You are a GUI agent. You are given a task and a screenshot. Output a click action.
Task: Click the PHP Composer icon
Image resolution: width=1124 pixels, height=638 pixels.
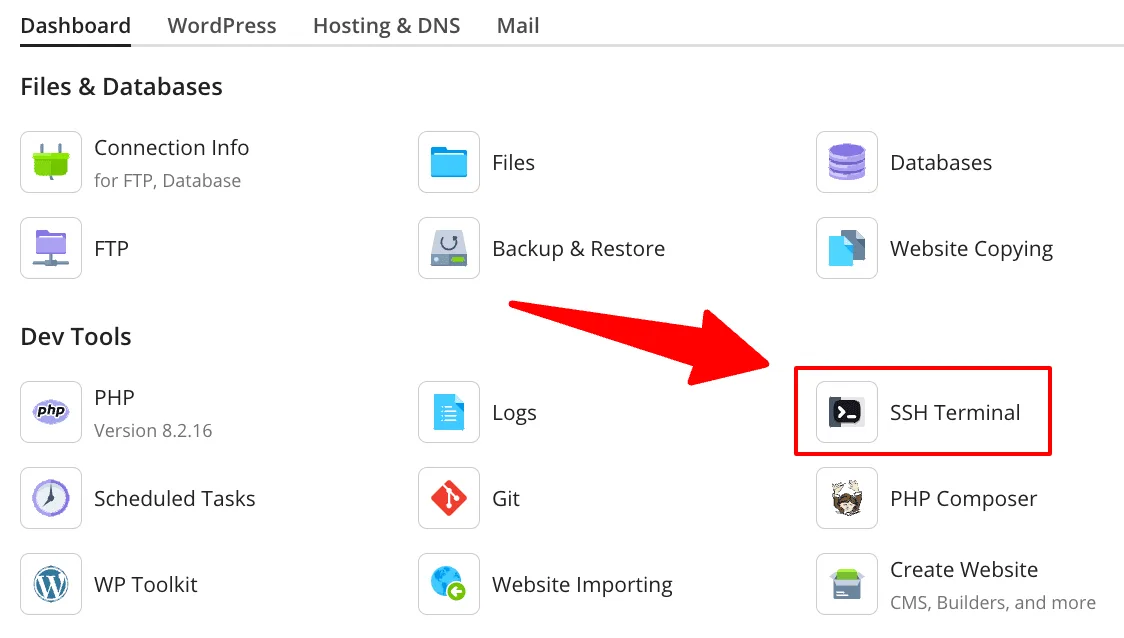pyautogui.click(x=847, y=498)
